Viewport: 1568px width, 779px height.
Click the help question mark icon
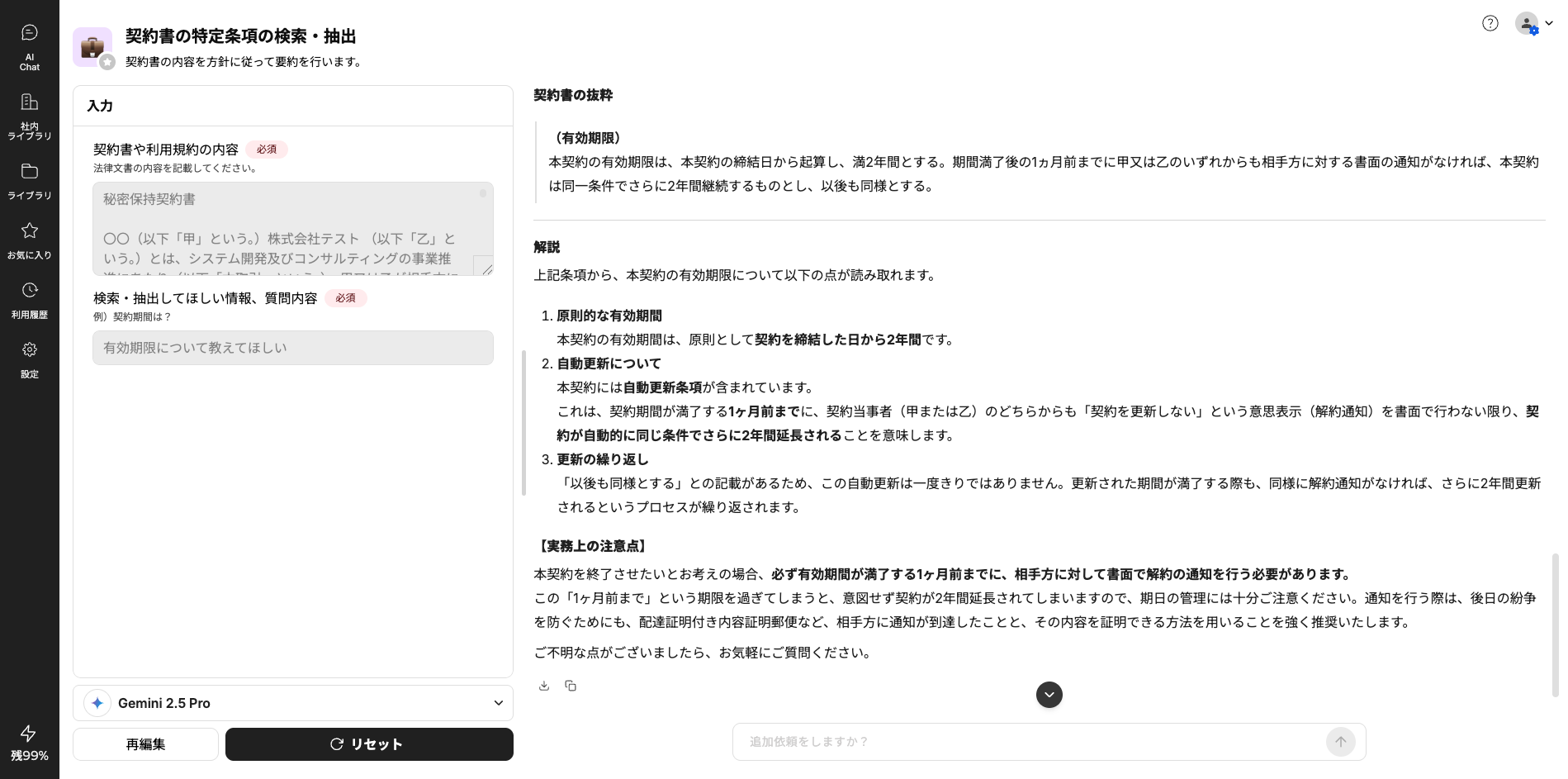tap(1490, 23)
